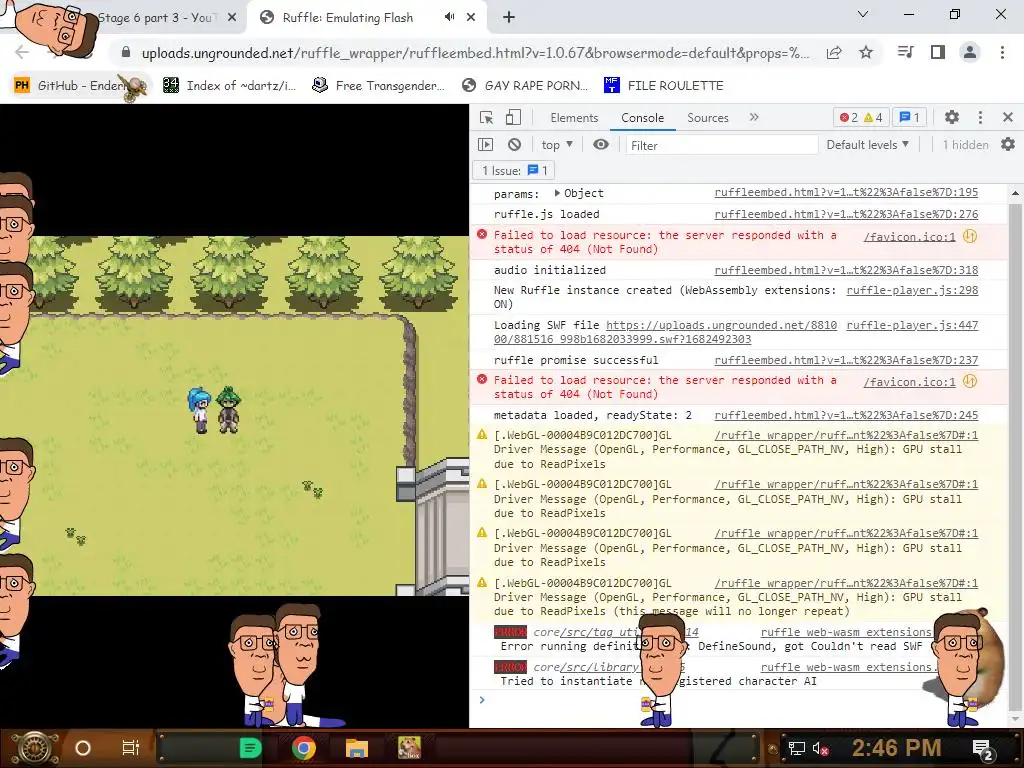
Task: Show the console sidebar
Action: pos(485,144)
